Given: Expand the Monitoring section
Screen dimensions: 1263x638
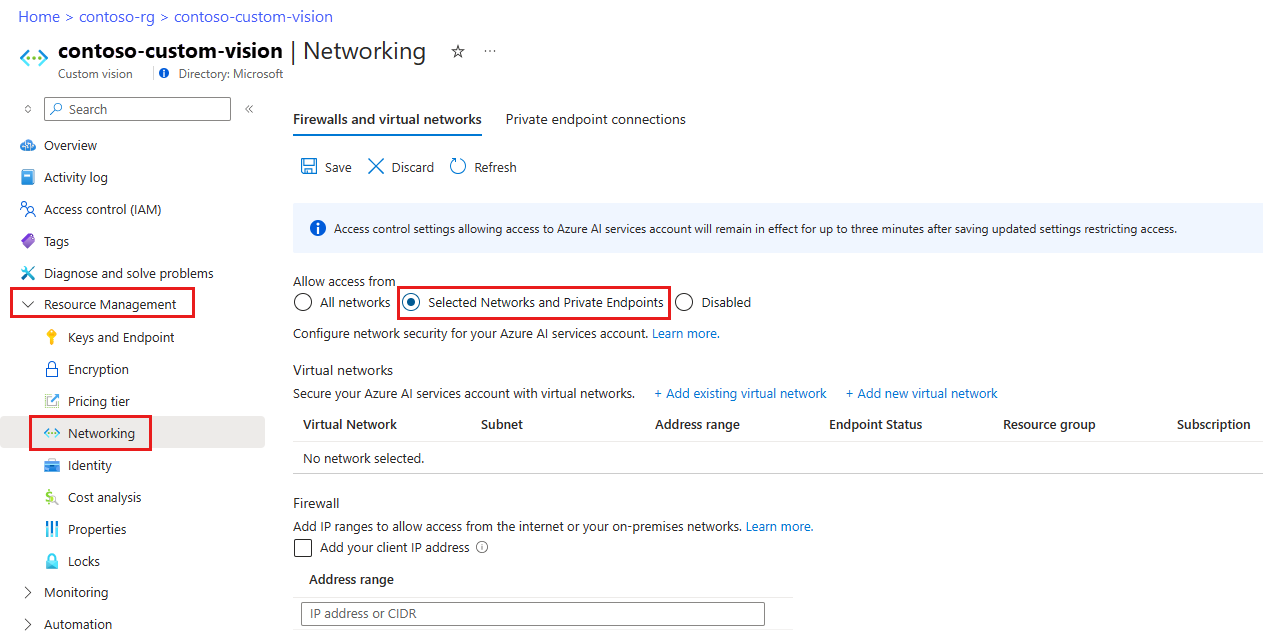Looking at the screenshot, I should coord(28,593).
